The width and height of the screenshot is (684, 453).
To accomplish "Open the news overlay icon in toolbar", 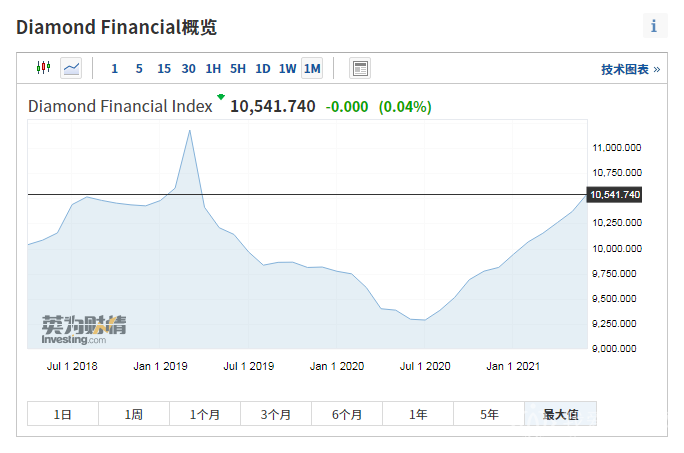I will [360, 68].
